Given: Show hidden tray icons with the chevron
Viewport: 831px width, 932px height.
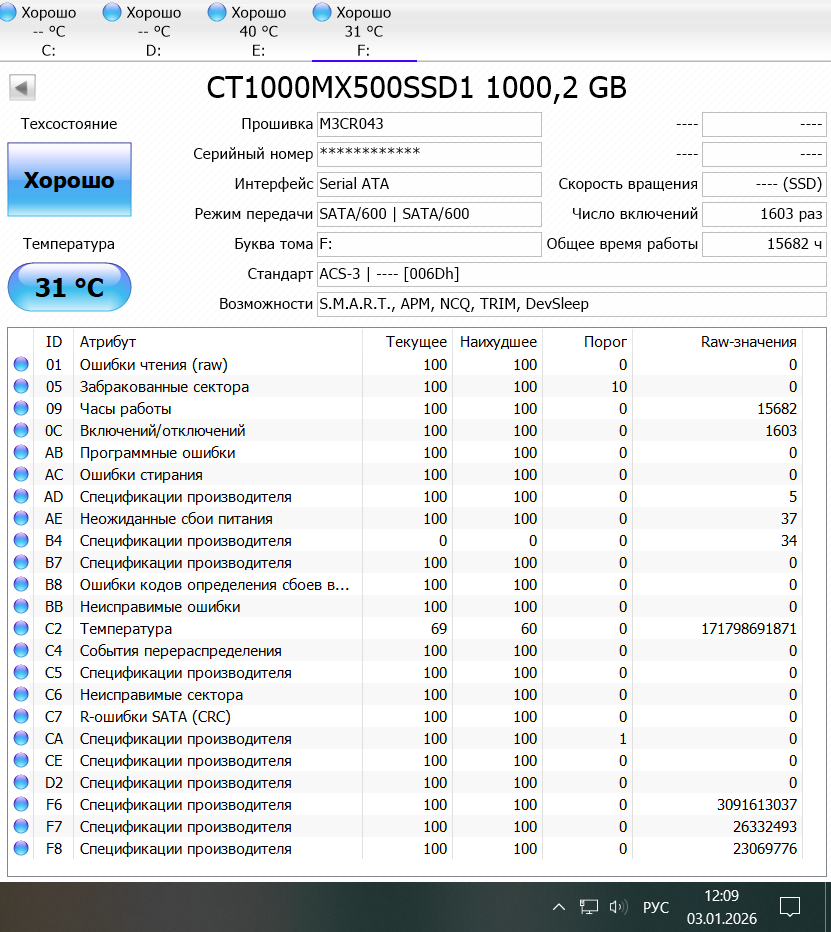Looking at the screenshot, I should 559,907.
